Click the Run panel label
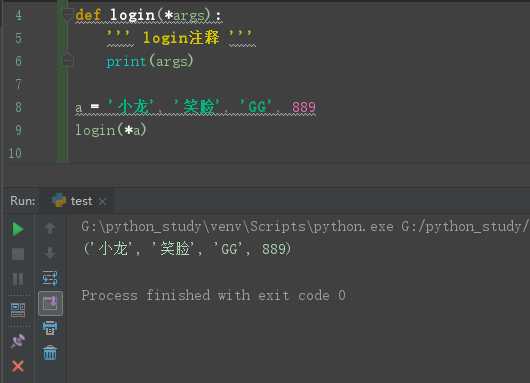Viewport: 530px width, 383px height. (23, 201)
